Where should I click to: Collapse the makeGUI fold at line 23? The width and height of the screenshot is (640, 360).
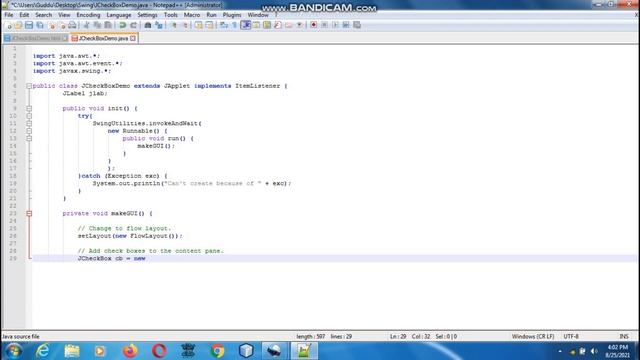tap(29, 213)
